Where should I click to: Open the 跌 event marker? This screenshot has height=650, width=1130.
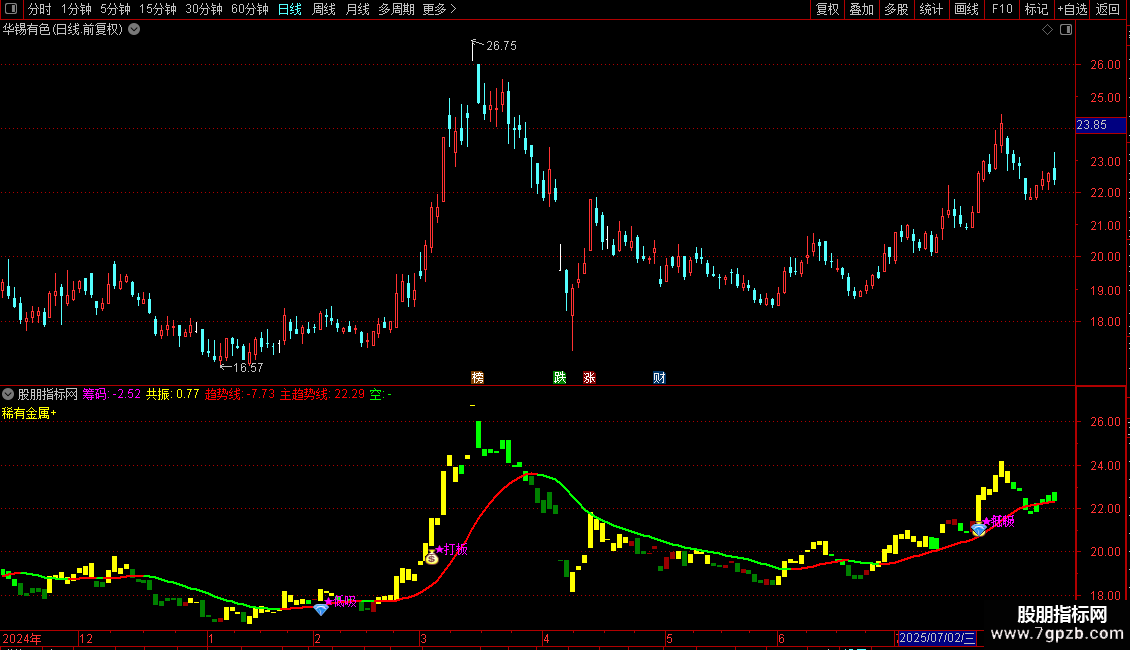(559, 378)
